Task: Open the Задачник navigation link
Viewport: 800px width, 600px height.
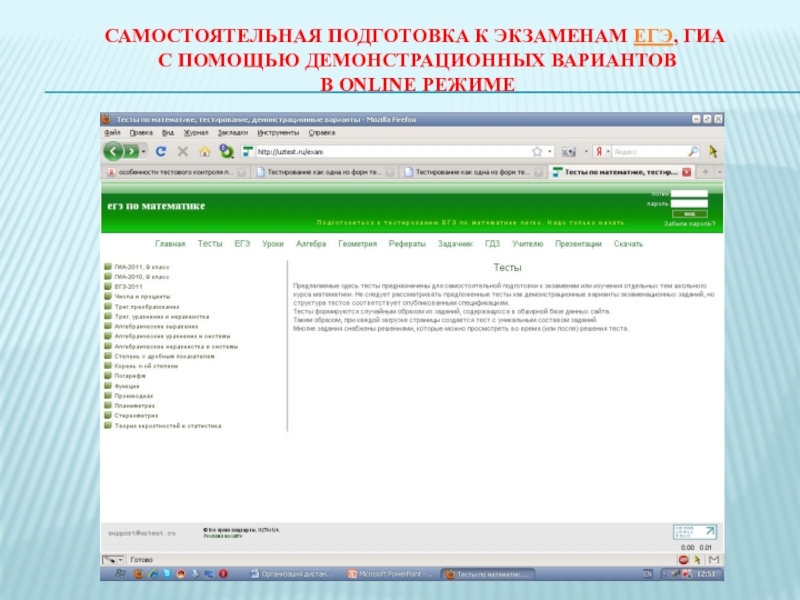Action: (x=455, y=244)
